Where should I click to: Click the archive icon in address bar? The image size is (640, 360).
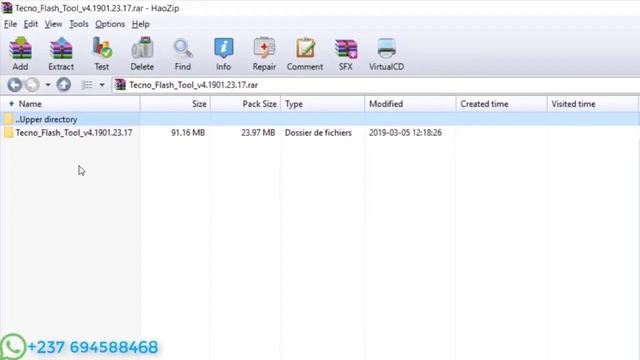120,85
